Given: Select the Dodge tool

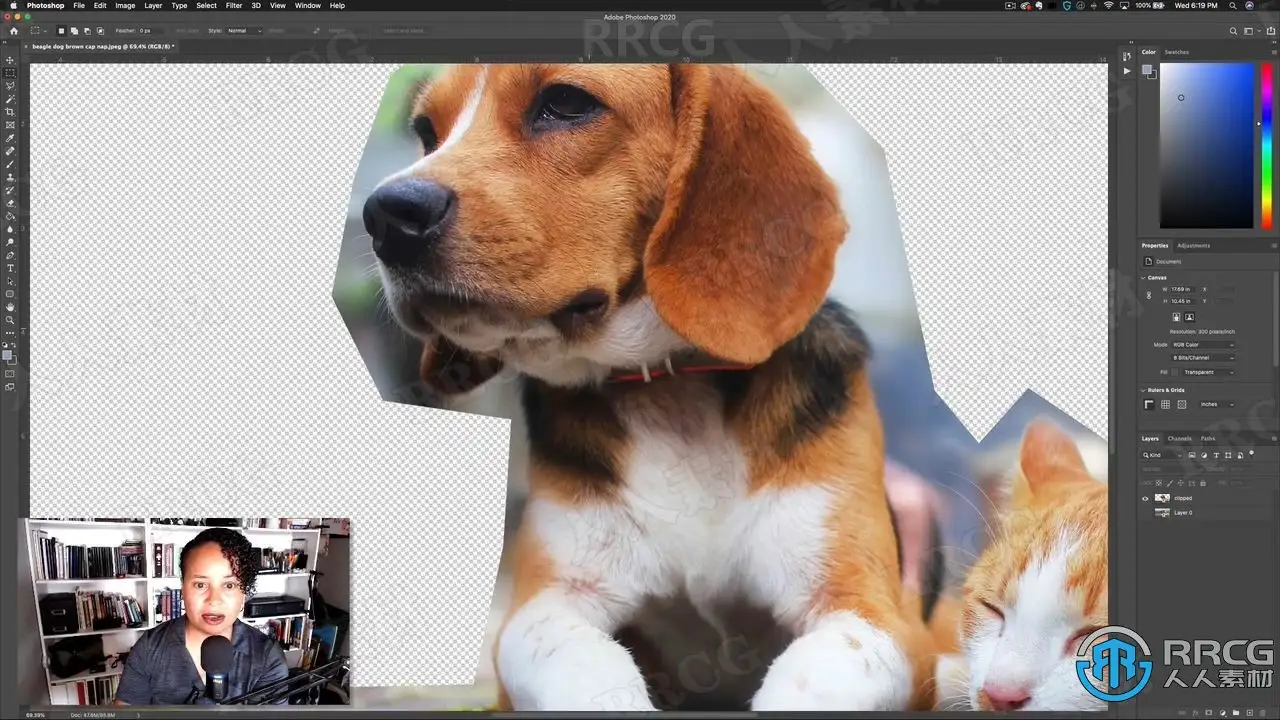Looking at the screenshot, I should pos(11,242).
